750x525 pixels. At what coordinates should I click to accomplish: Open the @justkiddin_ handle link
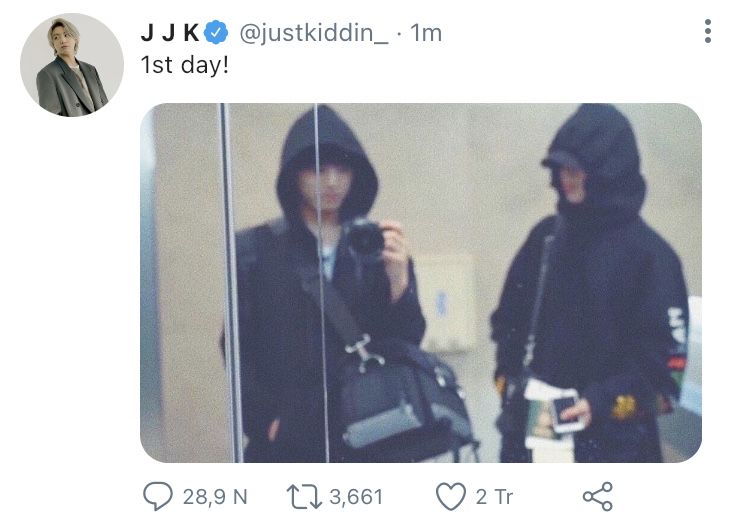pos(314,33)
